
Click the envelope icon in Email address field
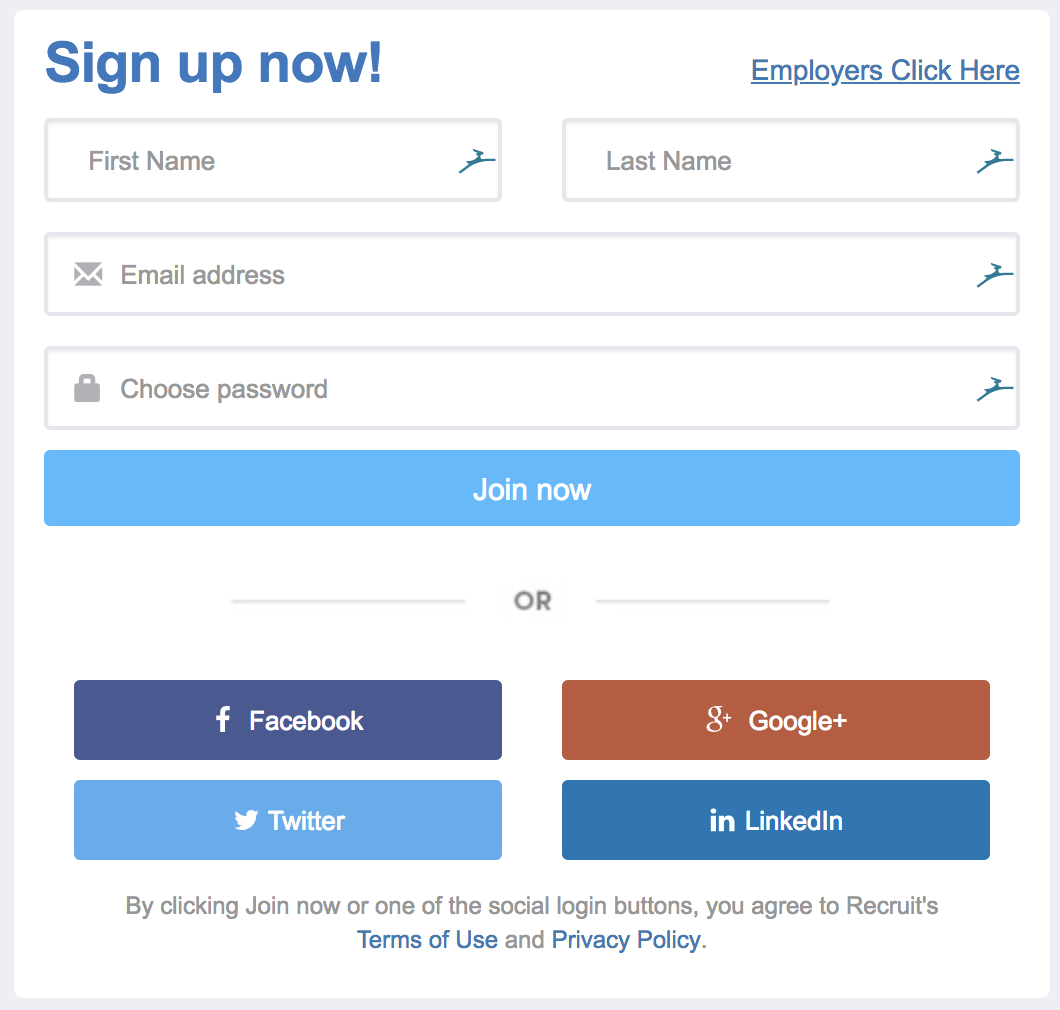point(88,274)
